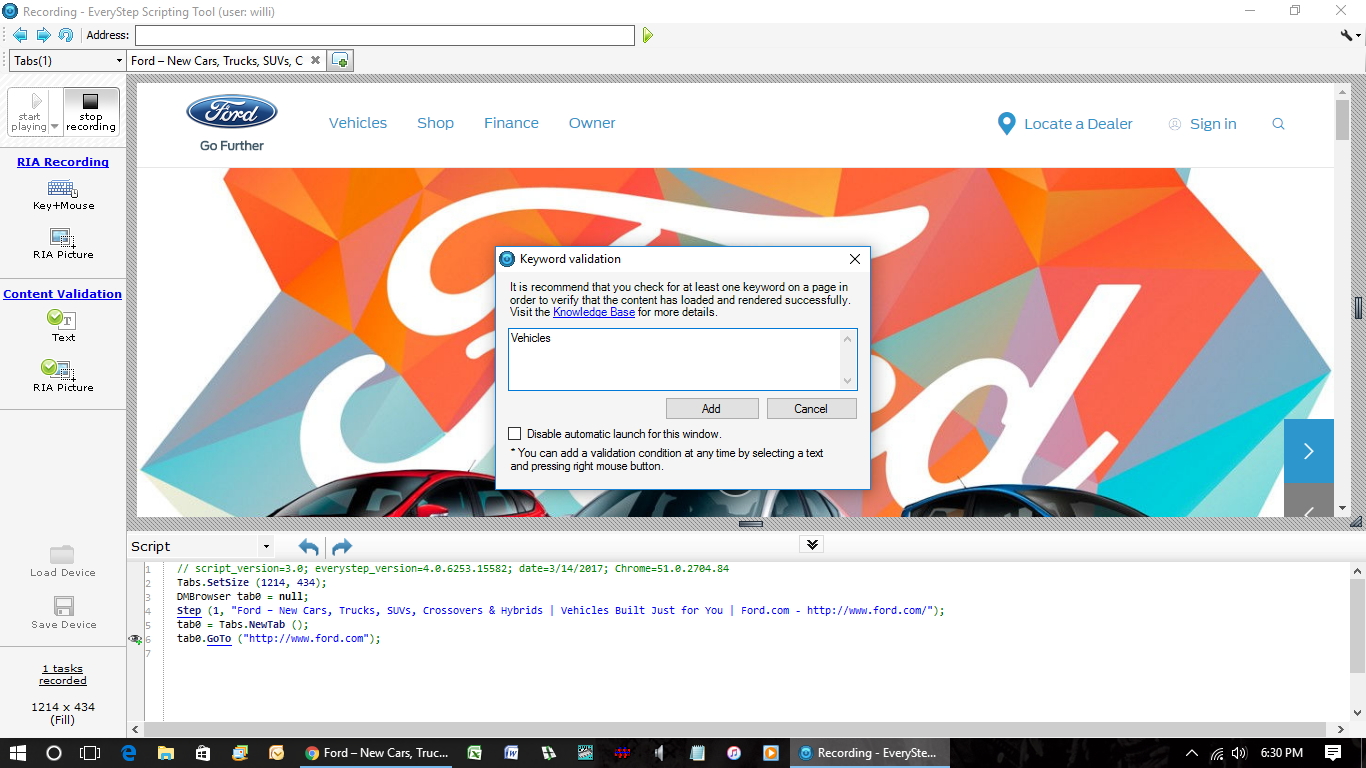This screenshot has height=768, width=1366.
Task: Choose RIA Picture under Content Validation
Action: 63,376
